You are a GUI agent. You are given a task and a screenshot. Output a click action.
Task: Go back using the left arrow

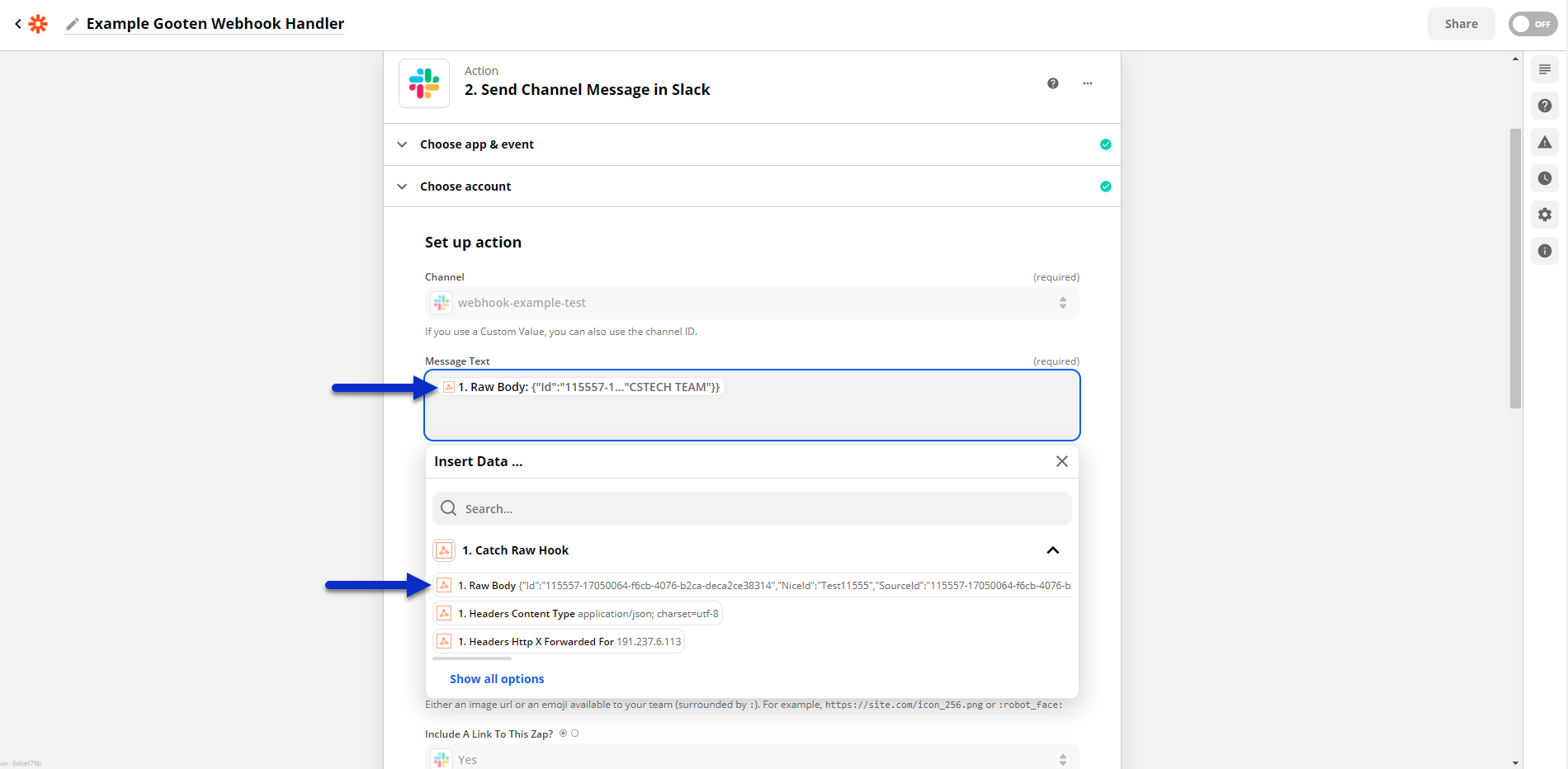(x=18, y=24)
